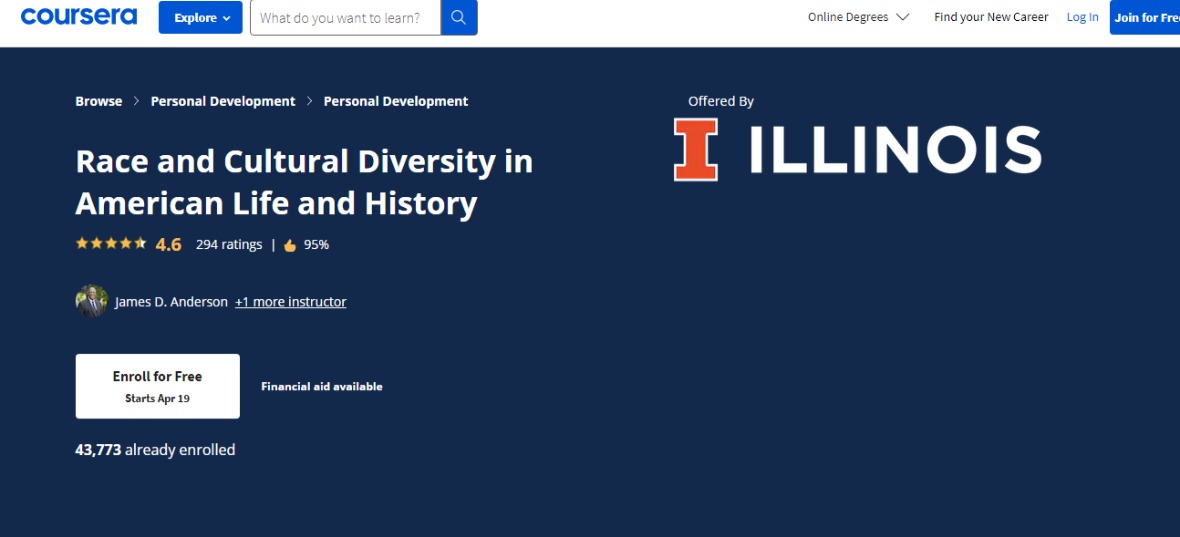Click the Coursera logo

point(79,16)
